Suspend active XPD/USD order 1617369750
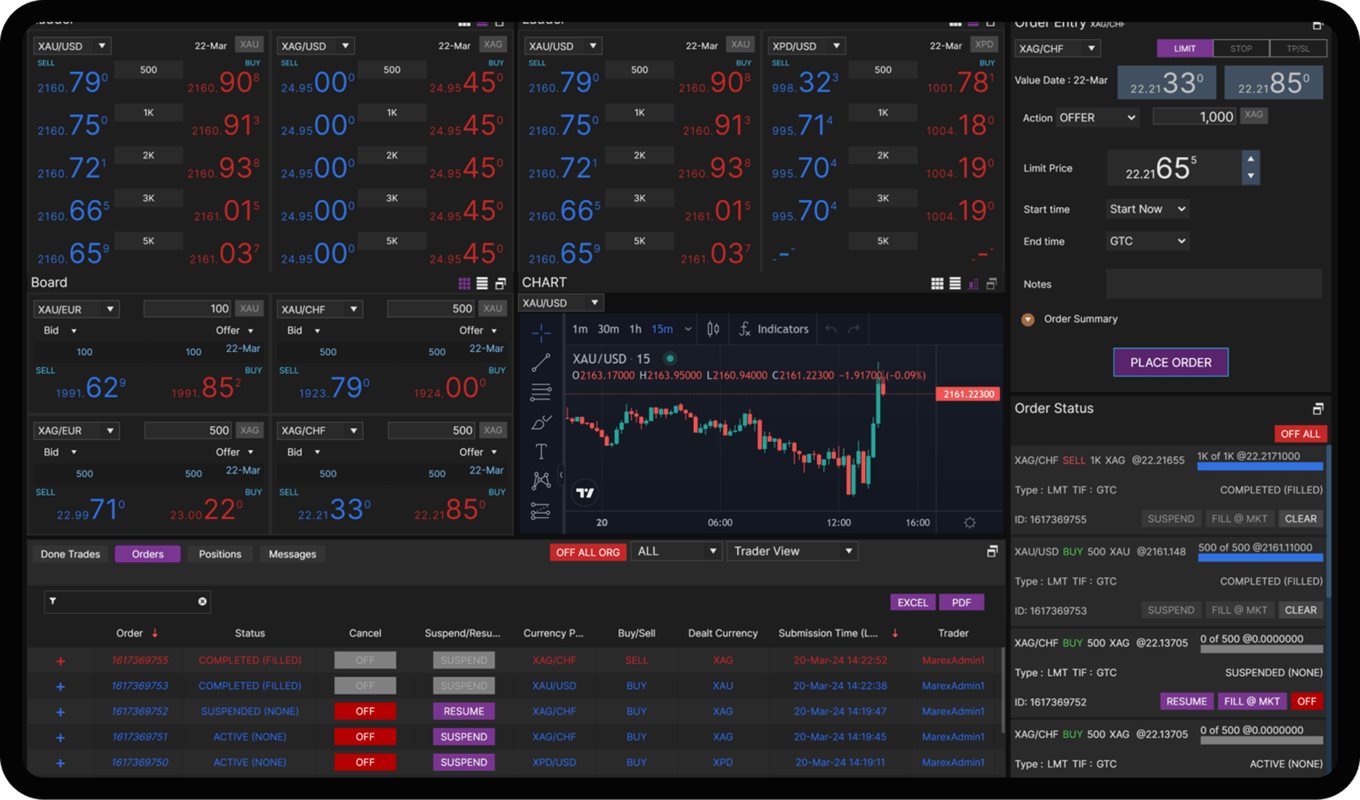Image resolution: width=1360 pixels, height=800 pixels. tap(464, 763)
